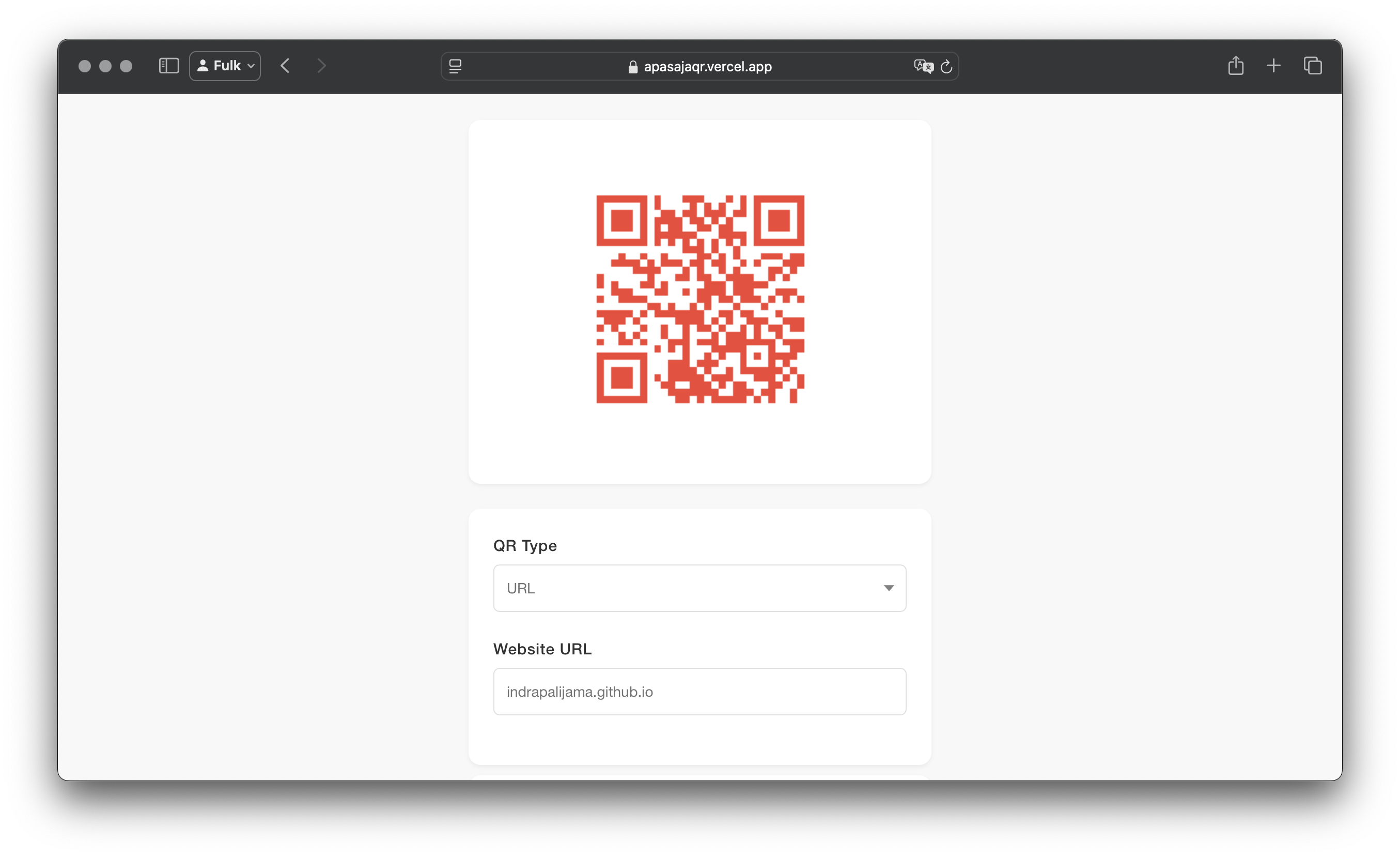Open a new tab with plus icon

[1273, 66]
